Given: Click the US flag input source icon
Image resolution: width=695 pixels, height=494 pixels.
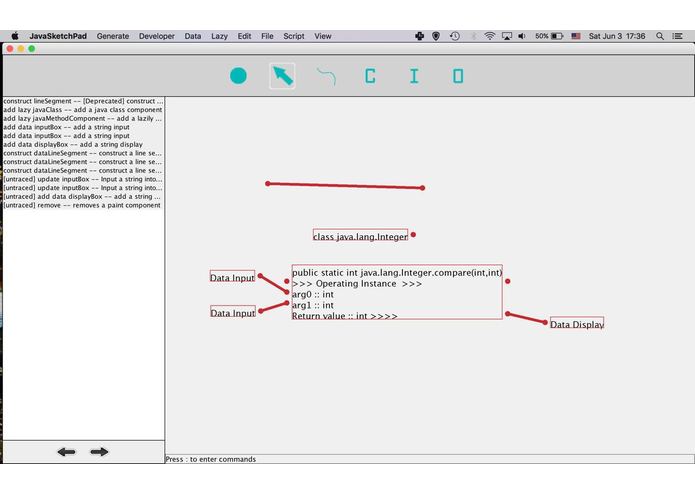Looking at the screenshot, I should click(576, 36).
